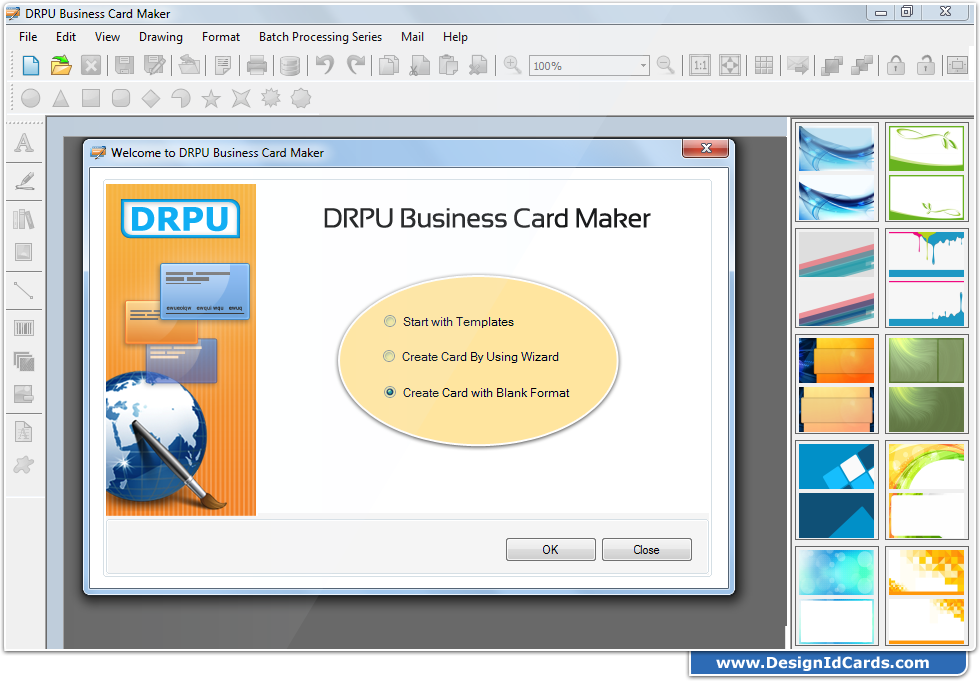980x681 pixels.
Task: Select the Barcode tool in sidebar
Action: pyautogui.click(x=24, y=328)
